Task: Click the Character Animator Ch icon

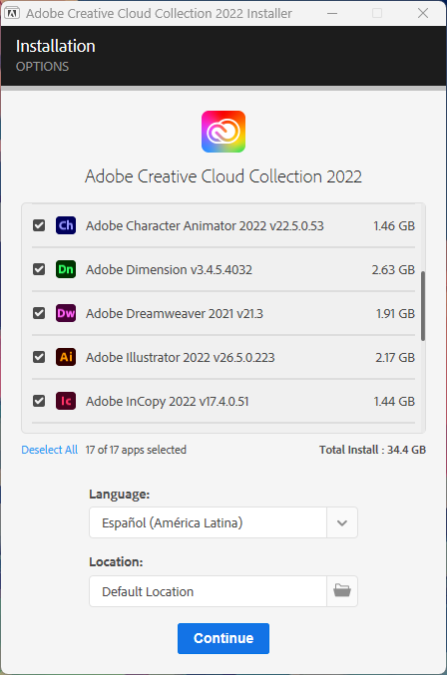Action: click(66, 225)
